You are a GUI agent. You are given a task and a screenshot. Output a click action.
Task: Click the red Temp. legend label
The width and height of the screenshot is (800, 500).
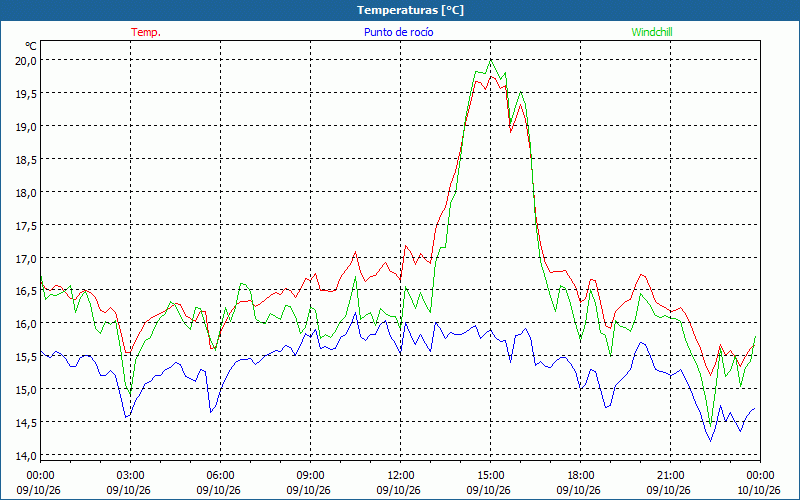[146, 32]
